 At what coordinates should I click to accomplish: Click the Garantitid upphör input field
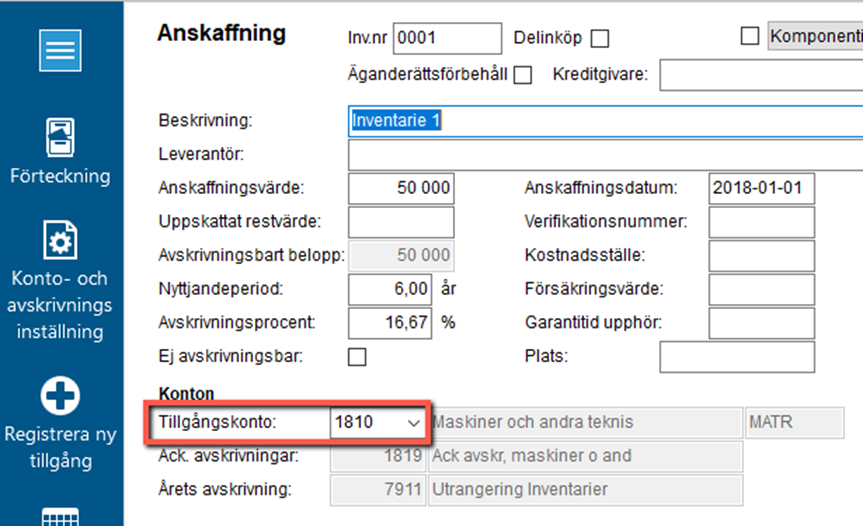click(x=762, y=323)
